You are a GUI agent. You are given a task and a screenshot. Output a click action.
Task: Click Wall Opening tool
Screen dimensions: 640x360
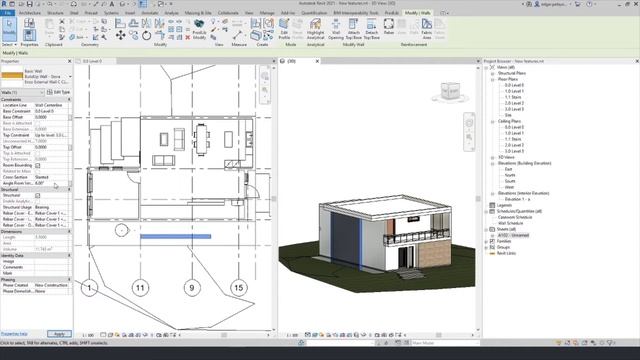coord(336,29)
